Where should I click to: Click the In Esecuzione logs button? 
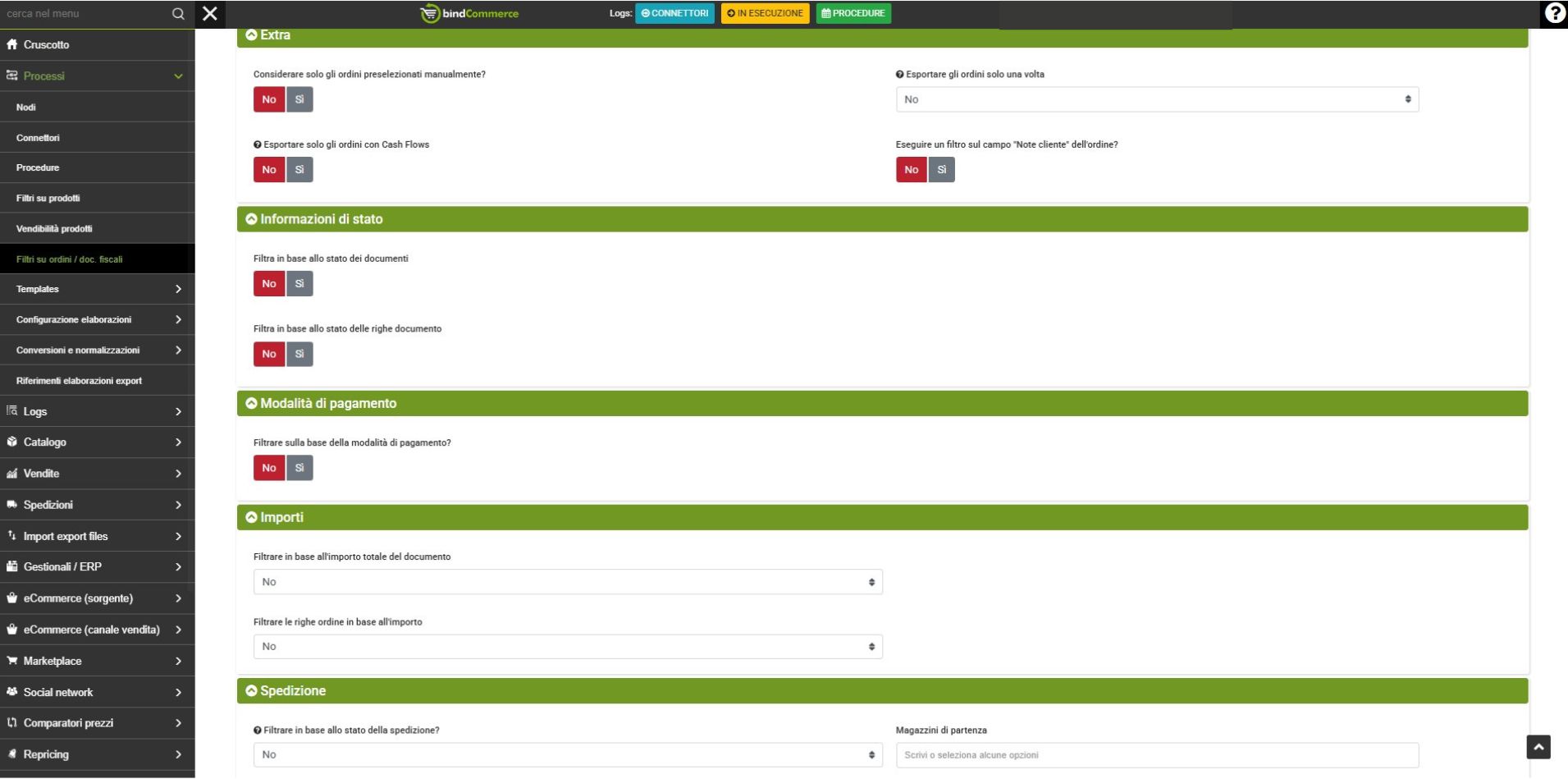click(765, 13)
